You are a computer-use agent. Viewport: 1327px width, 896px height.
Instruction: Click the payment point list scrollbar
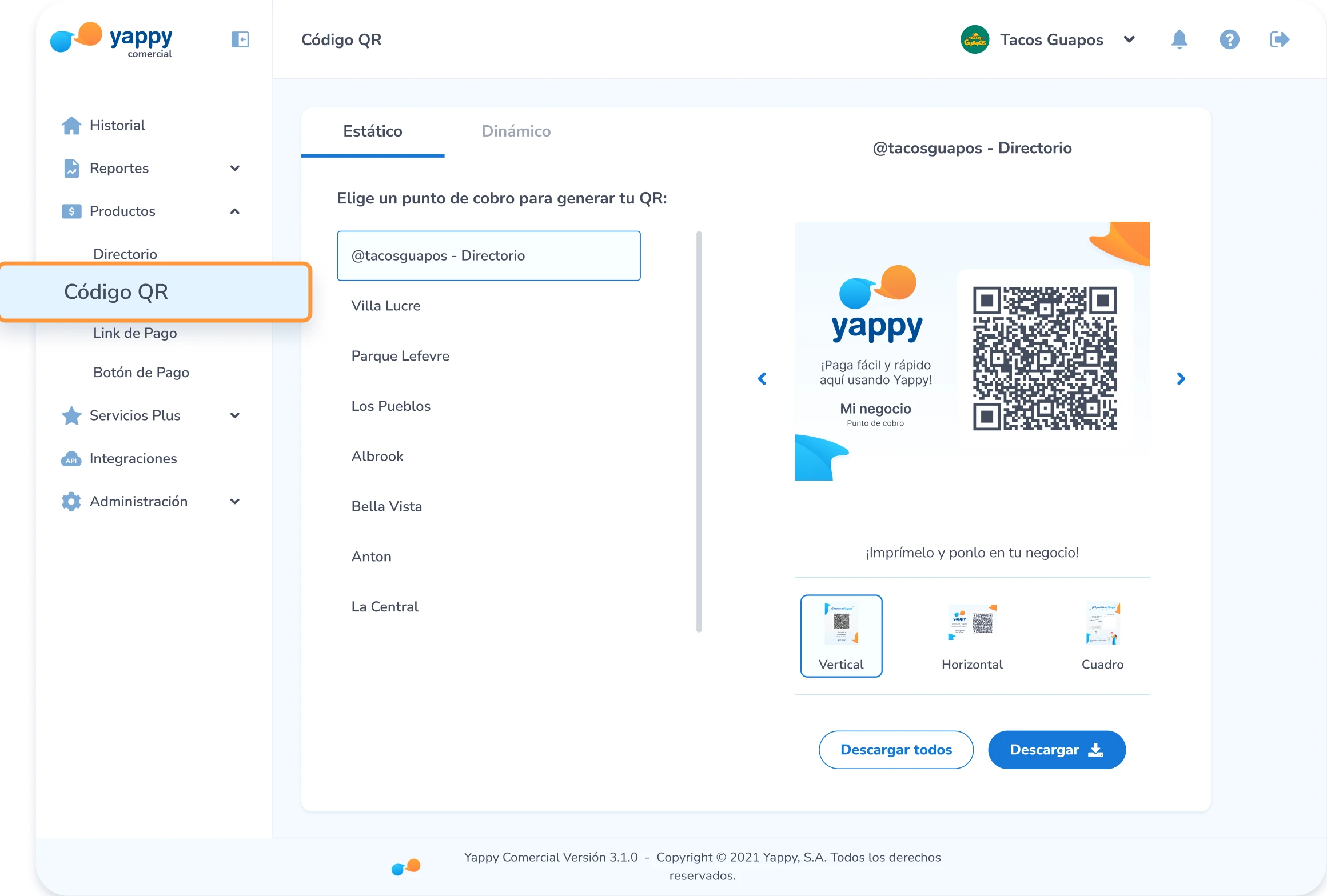pos(699,431)
